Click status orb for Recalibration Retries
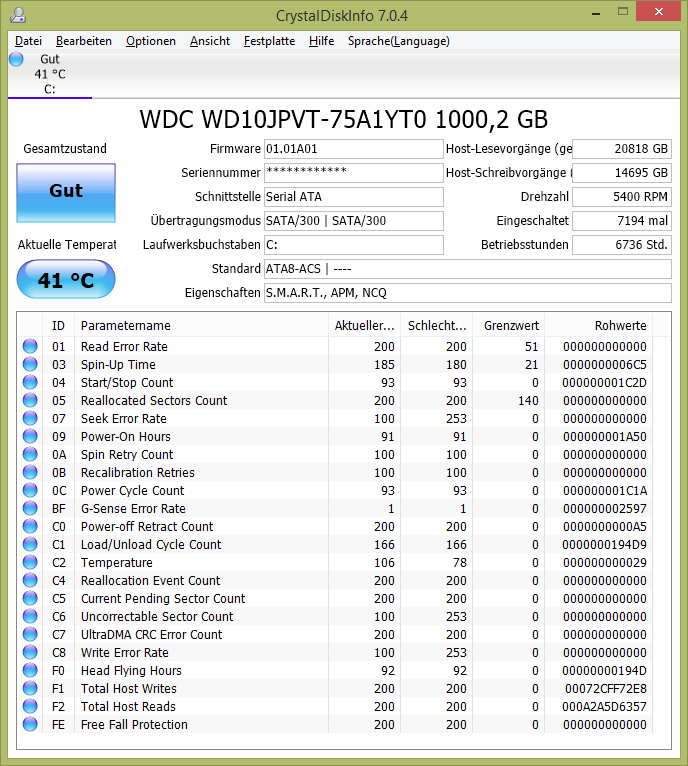The image size is (688, 766). [x=30, y=472]
